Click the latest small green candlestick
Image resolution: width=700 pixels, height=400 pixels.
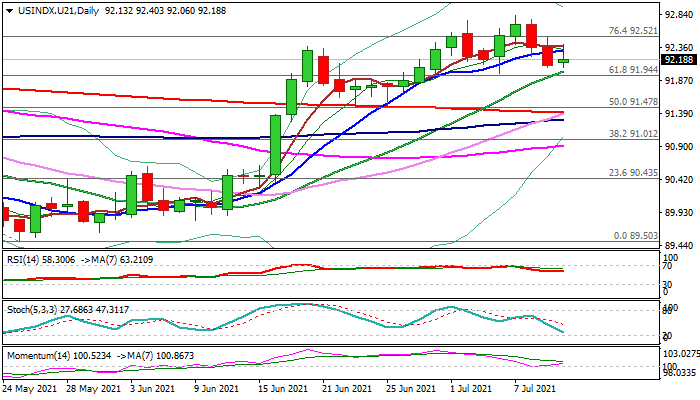click(564, 61)
